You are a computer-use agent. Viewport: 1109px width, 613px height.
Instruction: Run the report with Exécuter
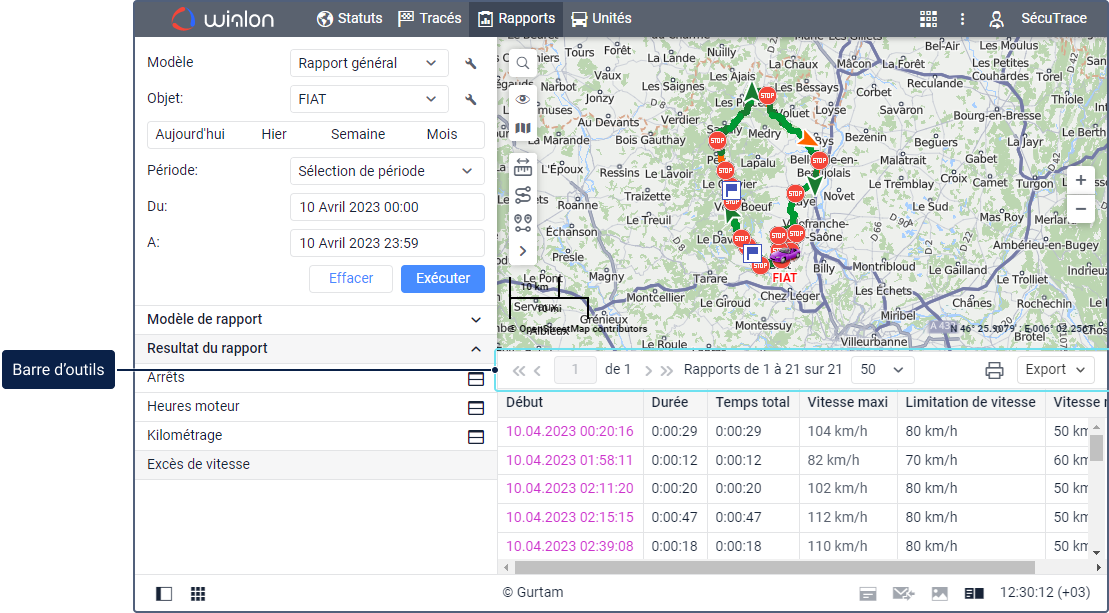(443, 279)
